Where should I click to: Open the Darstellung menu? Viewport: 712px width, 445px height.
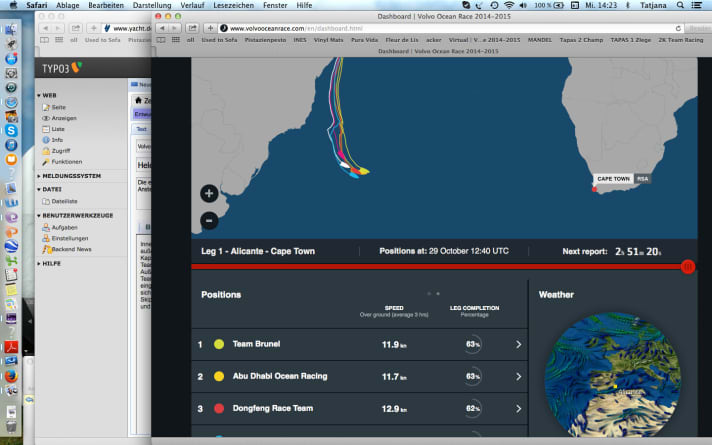point(152,5)
